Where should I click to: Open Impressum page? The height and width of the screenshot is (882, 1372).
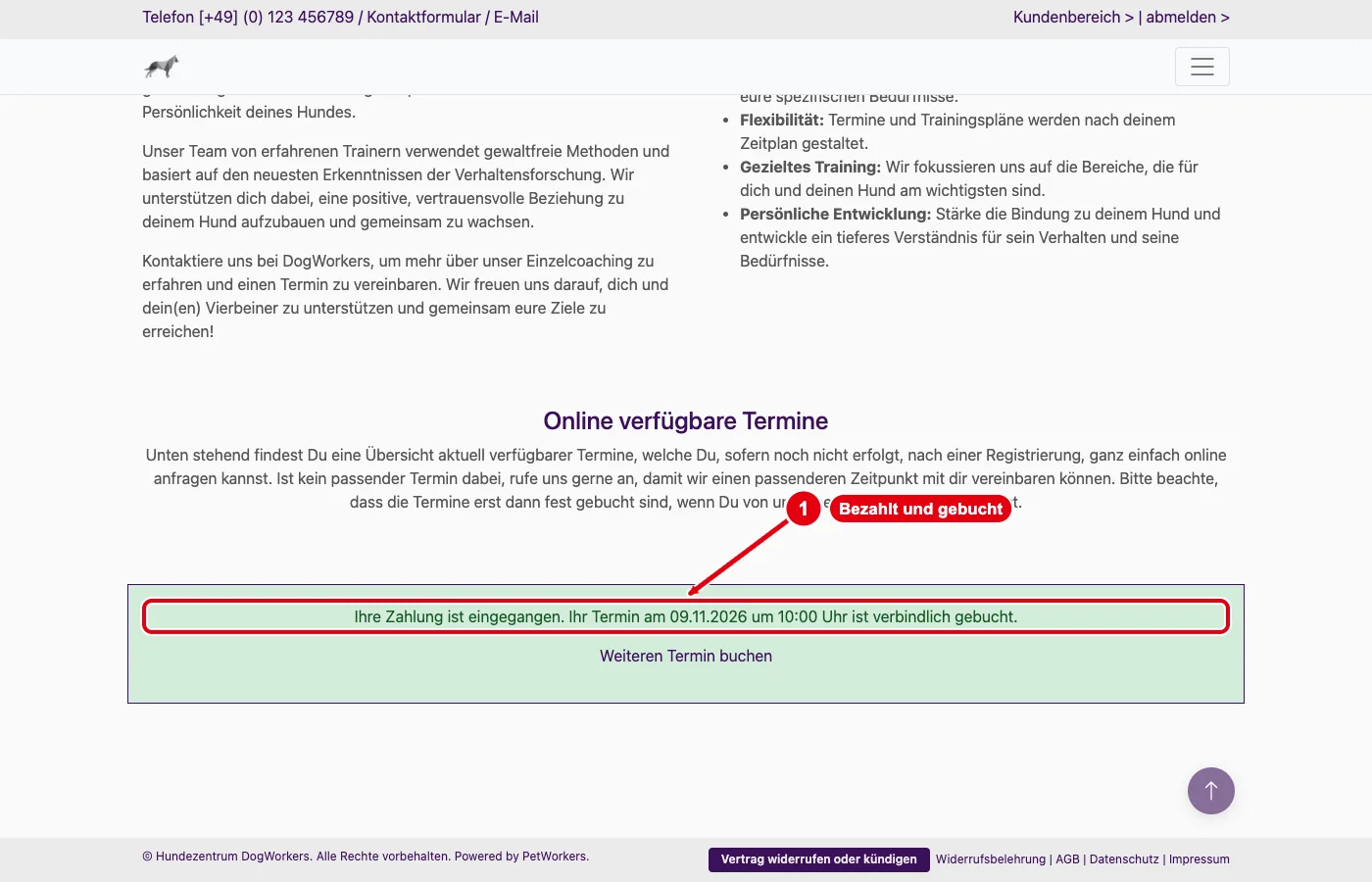(x=1199, y=859)
